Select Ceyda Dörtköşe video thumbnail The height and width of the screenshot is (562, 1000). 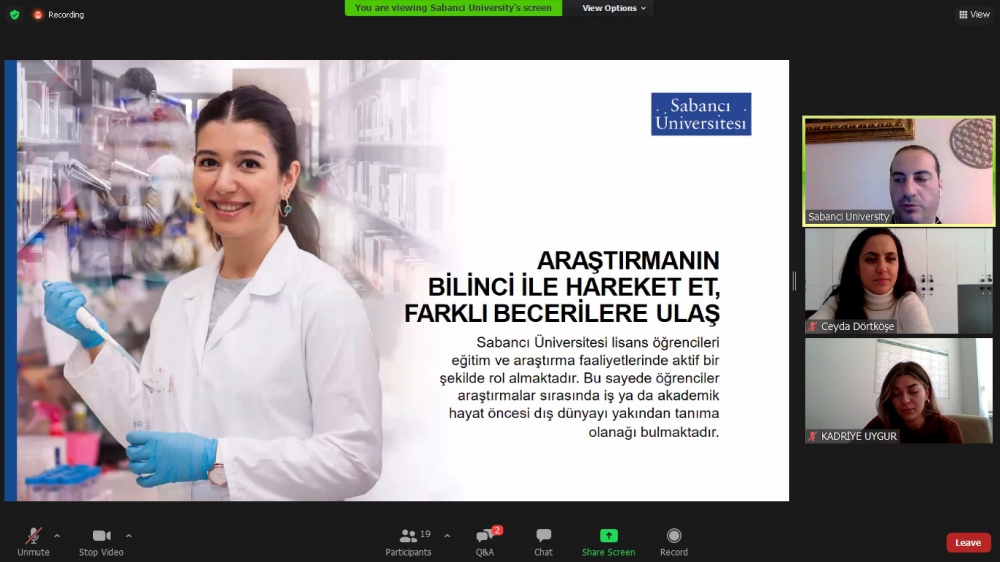899,281
